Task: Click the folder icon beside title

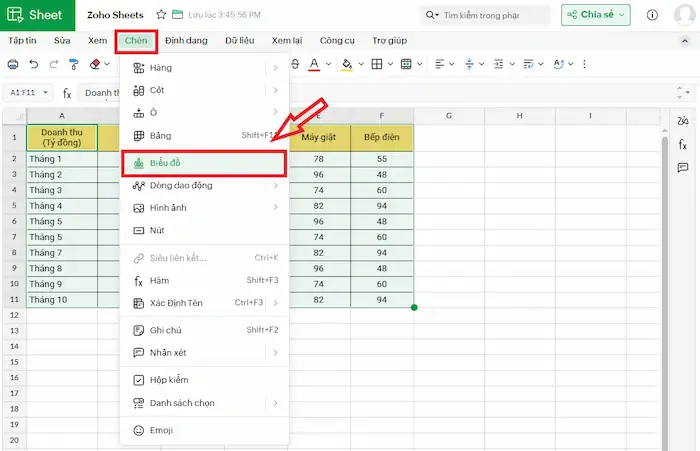Action: click(177, 15)
